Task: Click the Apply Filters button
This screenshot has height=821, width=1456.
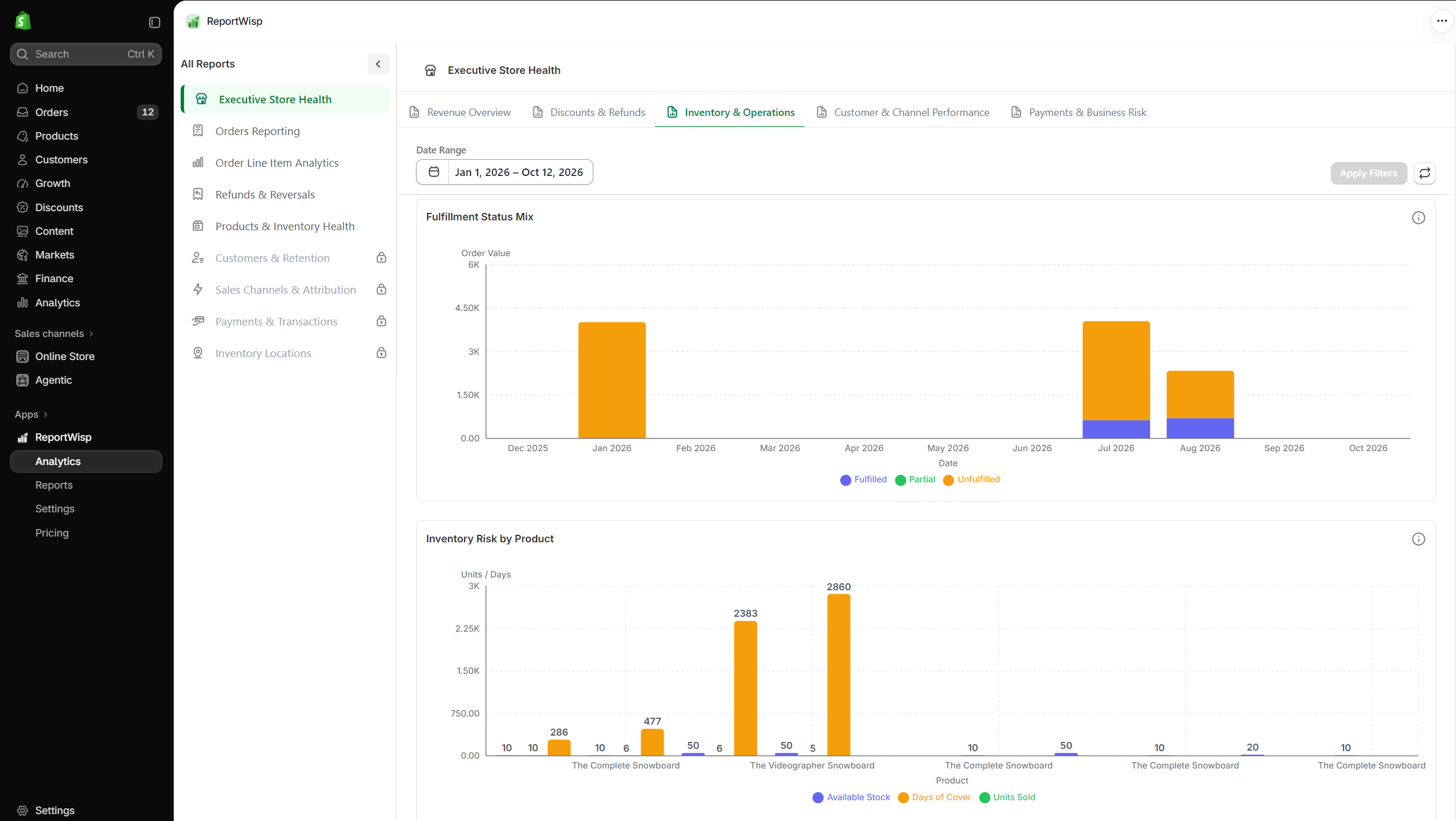Action: [x=1368, y=173]
